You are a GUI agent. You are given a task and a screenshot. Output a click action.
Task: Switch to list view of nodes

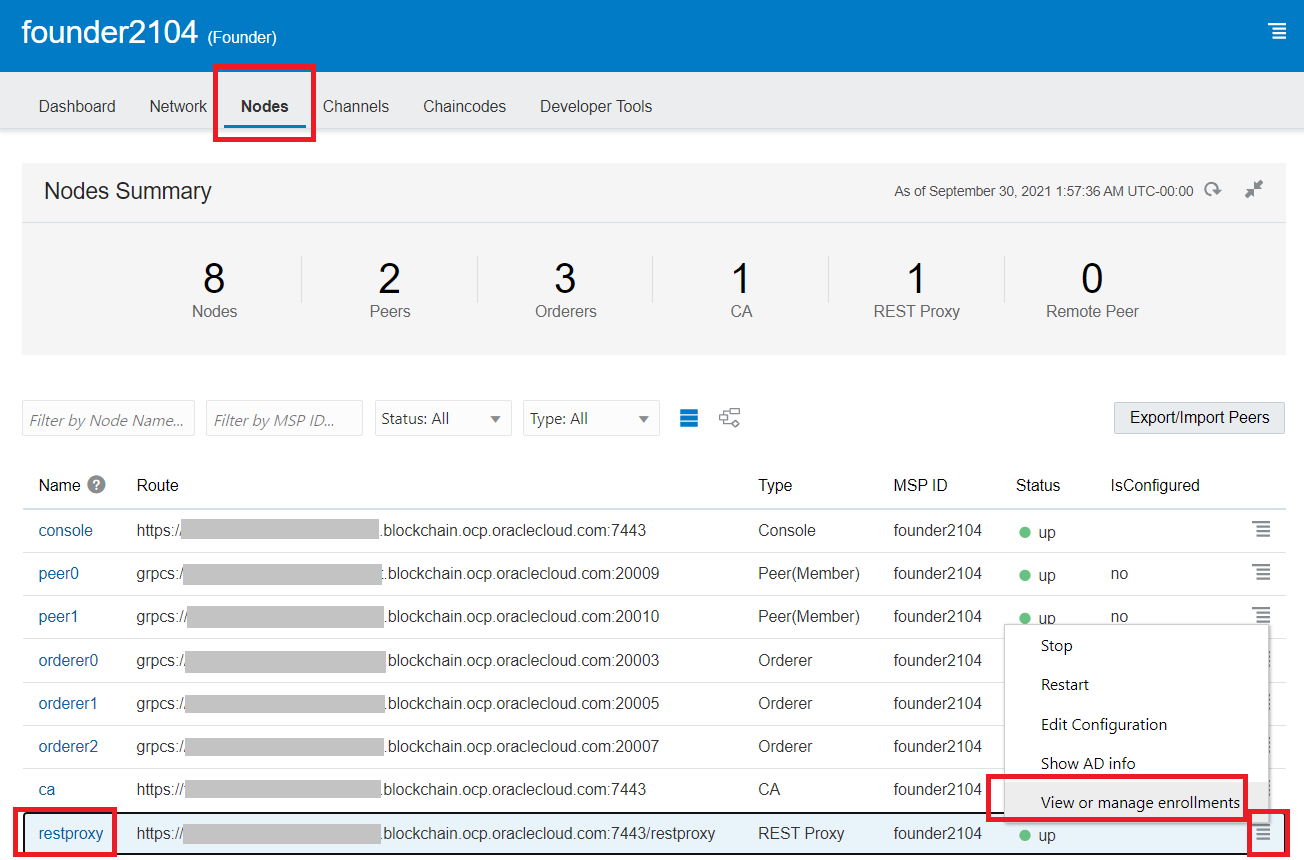[x=689, y=418]
